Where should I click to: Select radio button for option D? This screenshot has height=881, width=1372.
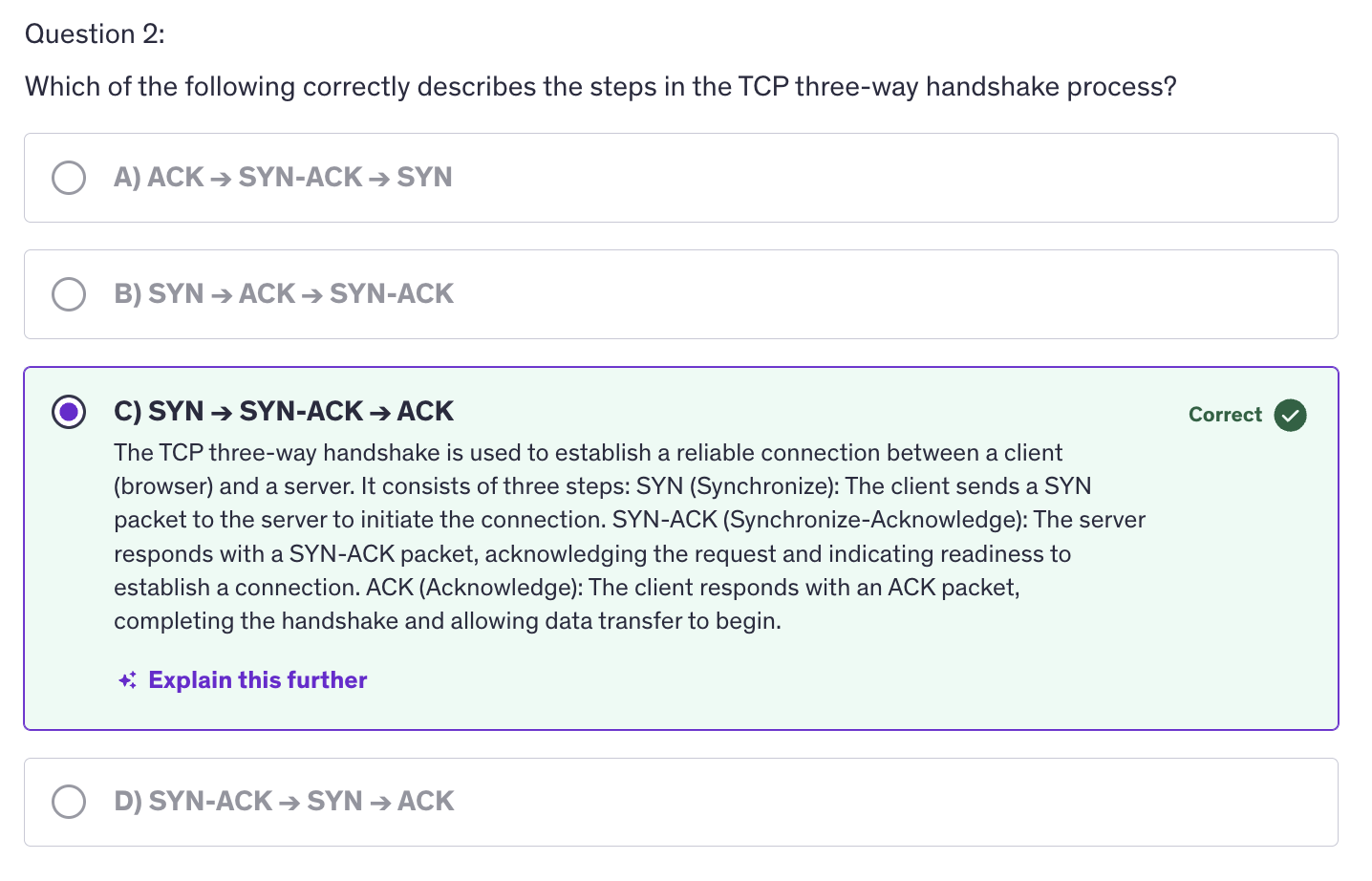tap(69, 801)
